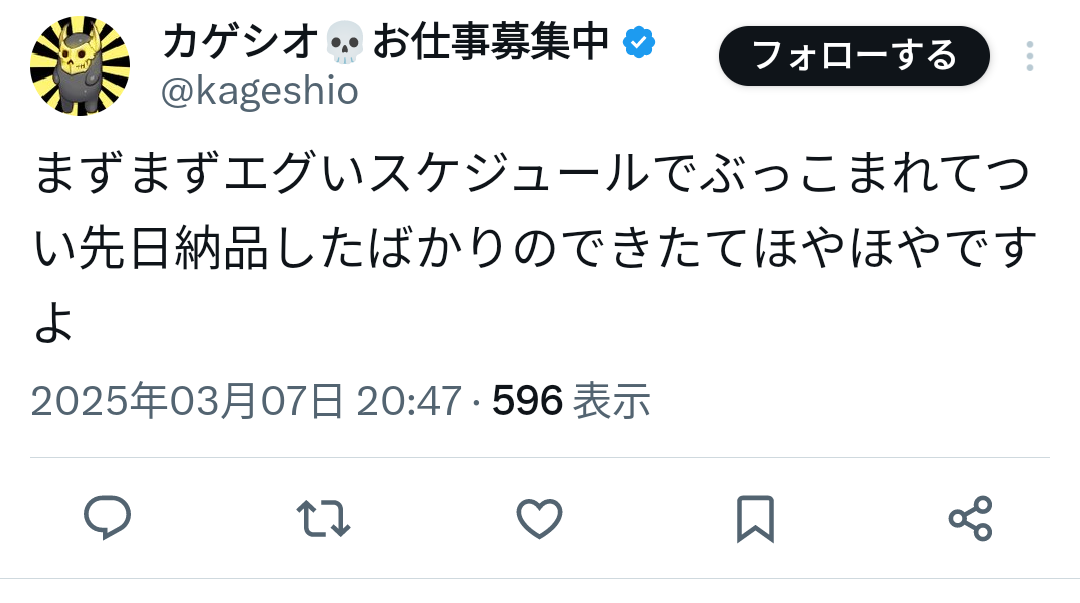The height and width of the screenshot is (603, 1080).
Task: Click the blue verified badge
Action: (640, 42)
